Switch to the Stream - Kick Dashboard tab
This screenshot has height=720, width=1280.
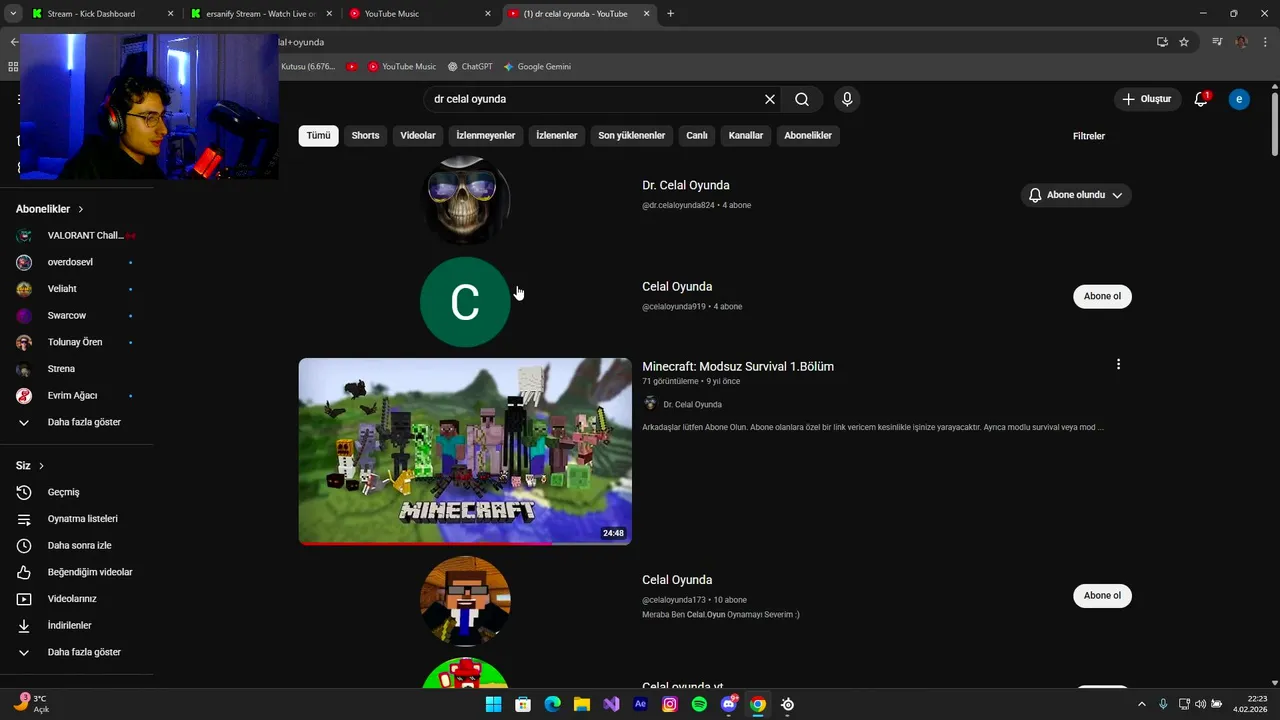coord(101,14)
